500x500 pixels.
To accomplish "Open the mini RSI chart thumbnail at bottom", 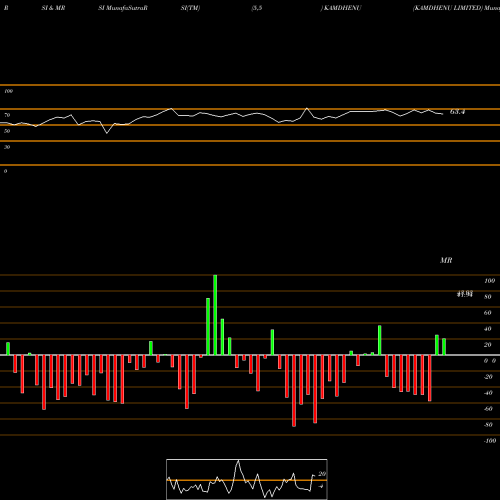I will click(247, 479).
